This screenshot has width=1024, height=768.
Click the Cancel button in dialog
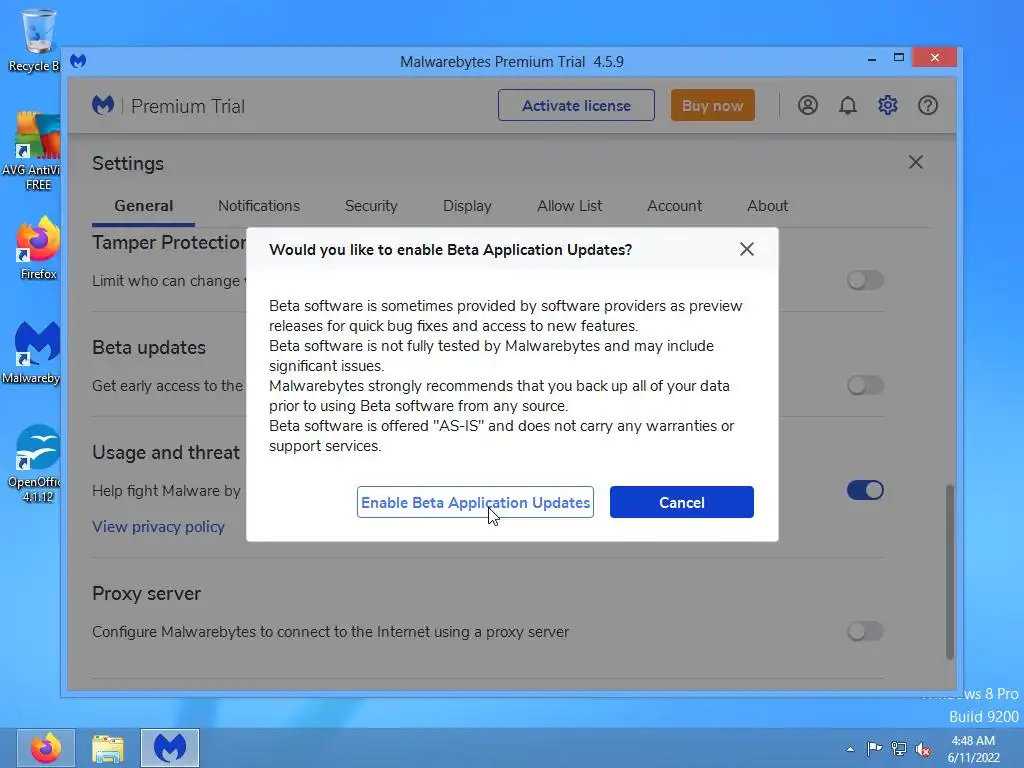(x=682, y=502)
